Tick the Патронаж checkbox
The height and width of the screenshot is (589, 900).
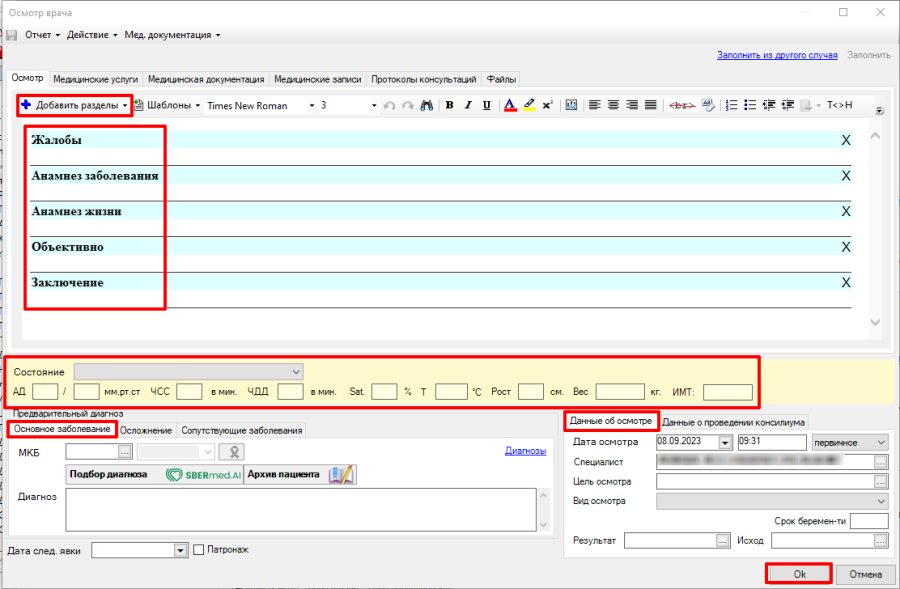click(x=199, y=550)
